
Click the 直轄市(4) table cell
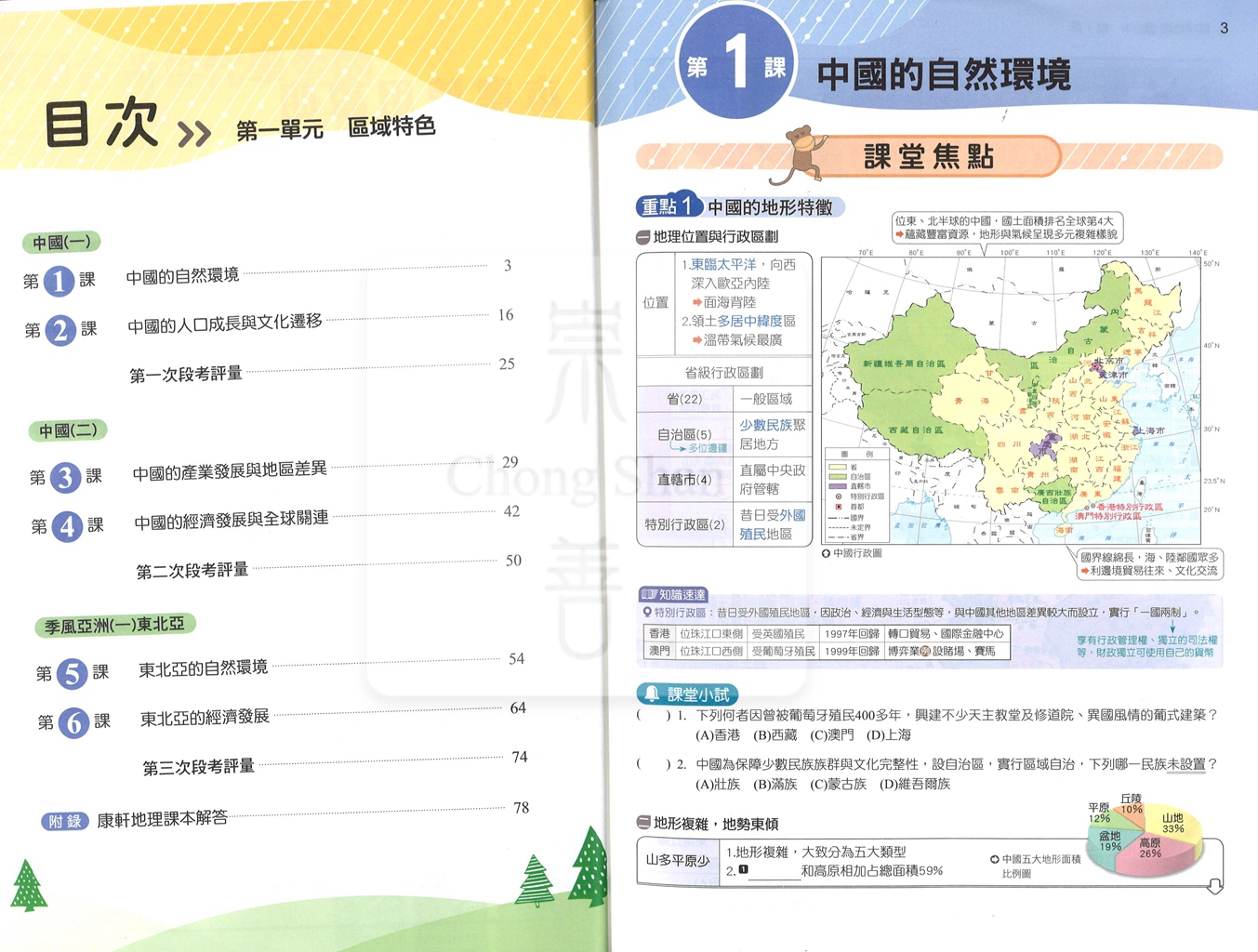pyautogui.click(x=684, y=480)
